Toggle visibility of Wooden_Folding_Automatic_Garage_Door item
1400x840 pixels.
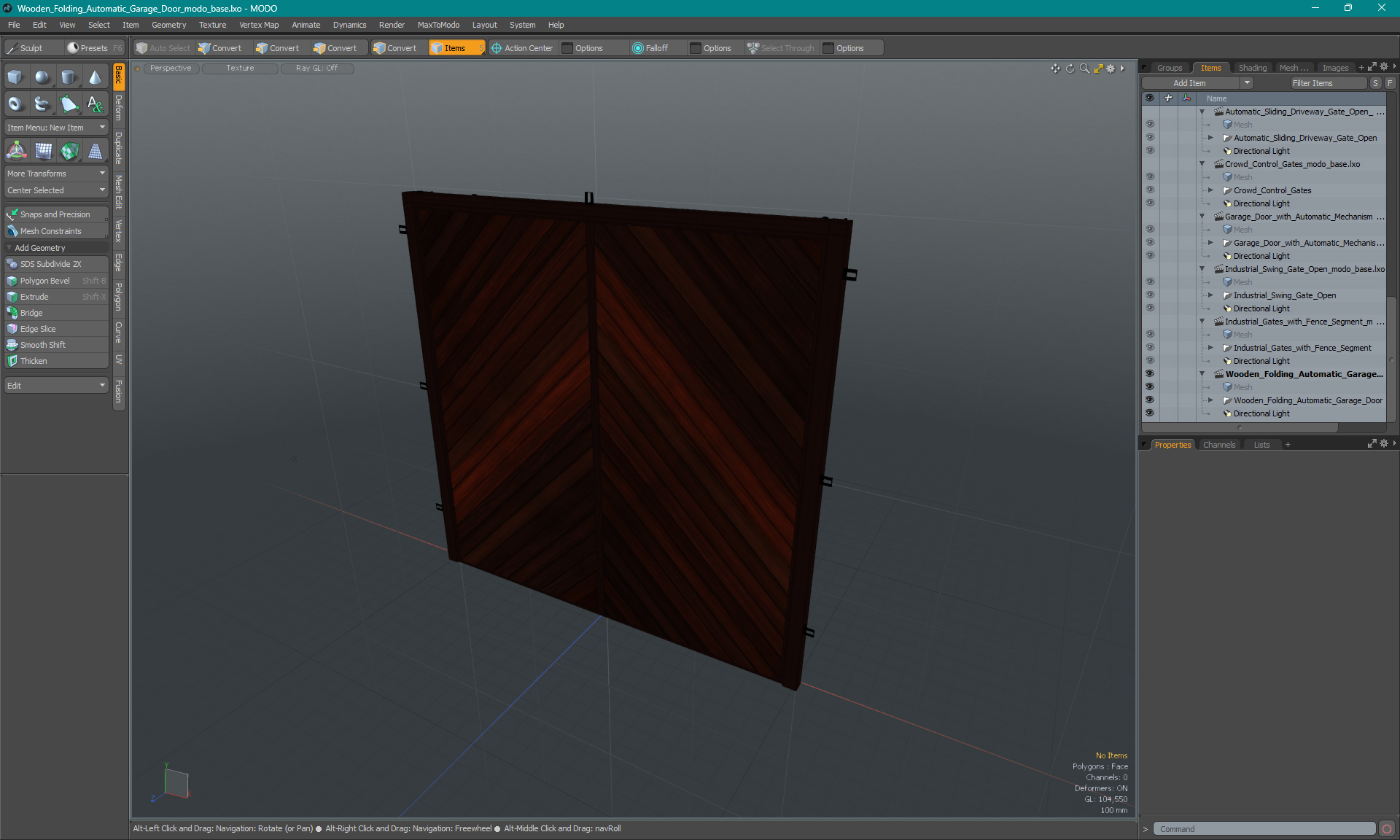point(1150,400)
